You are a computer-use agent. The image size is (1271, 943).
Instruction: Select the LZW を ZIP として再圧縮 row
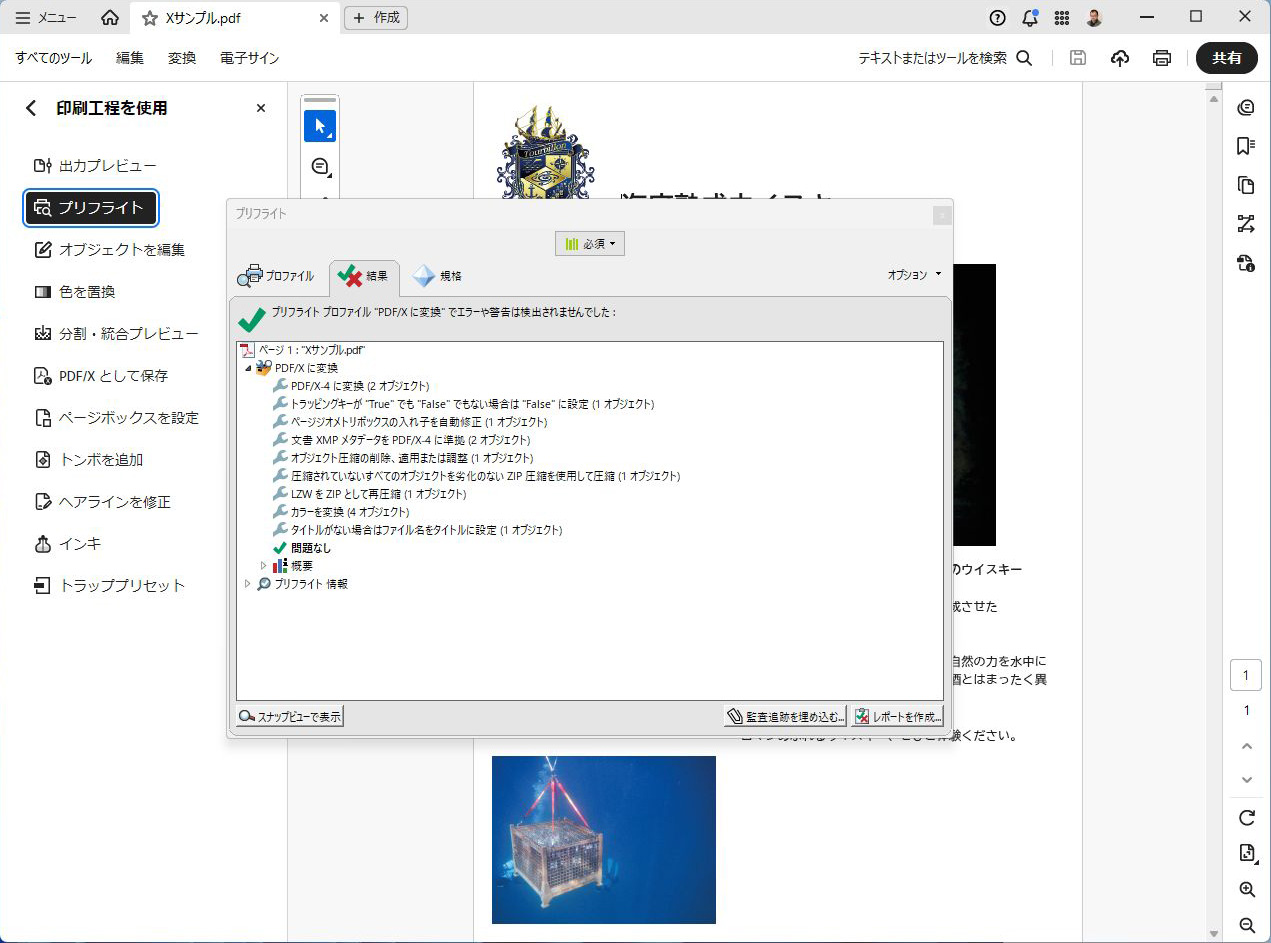pyautogui.click(x=369, y=494)
